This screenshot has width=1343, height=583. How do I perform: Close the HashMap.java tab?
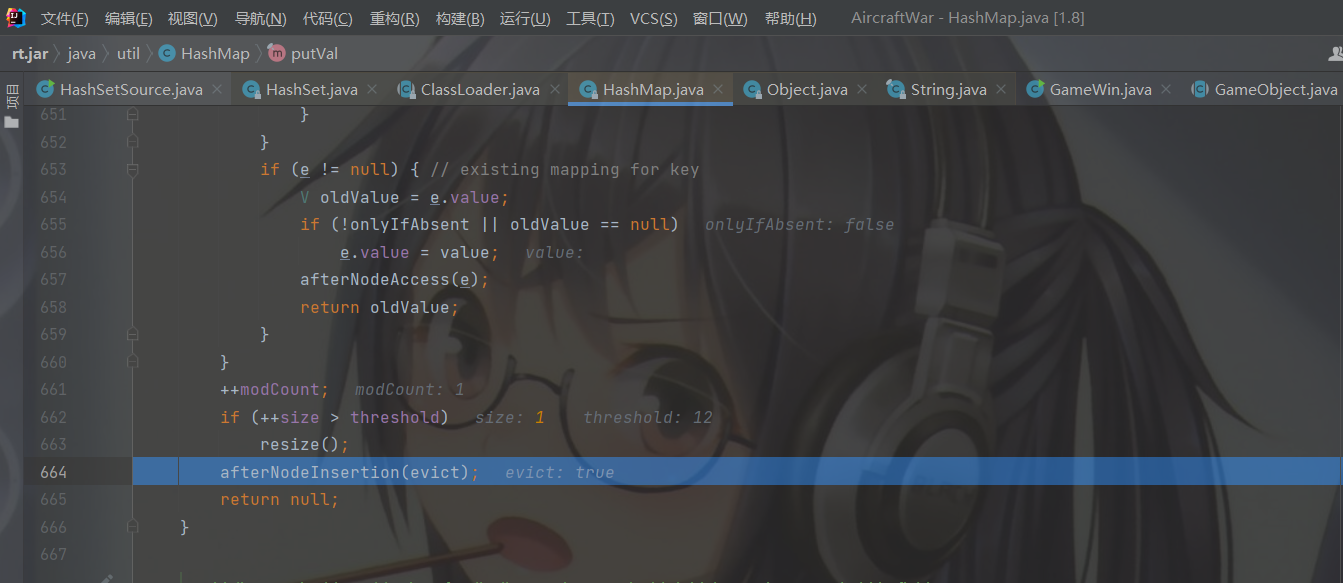719,89
